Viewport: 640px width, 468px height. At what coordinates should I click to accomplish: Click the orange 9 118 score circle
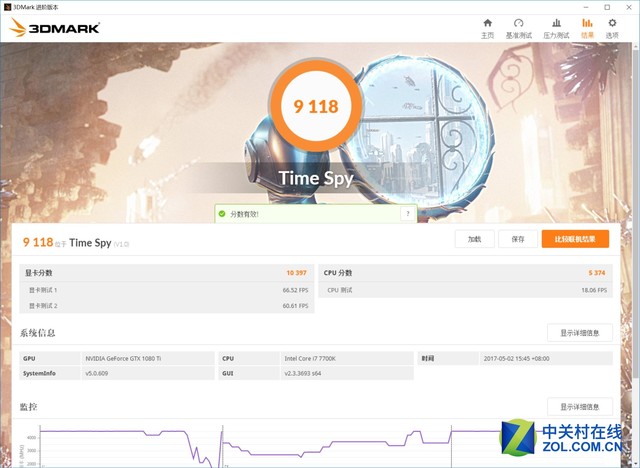tap(315, 105)
